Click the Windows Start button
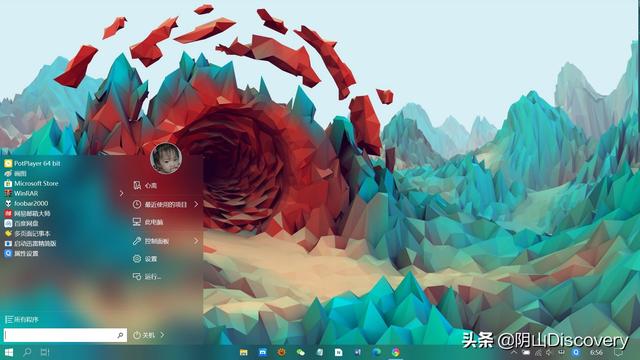This screenshot has height=360, width=640. point(9,352)
